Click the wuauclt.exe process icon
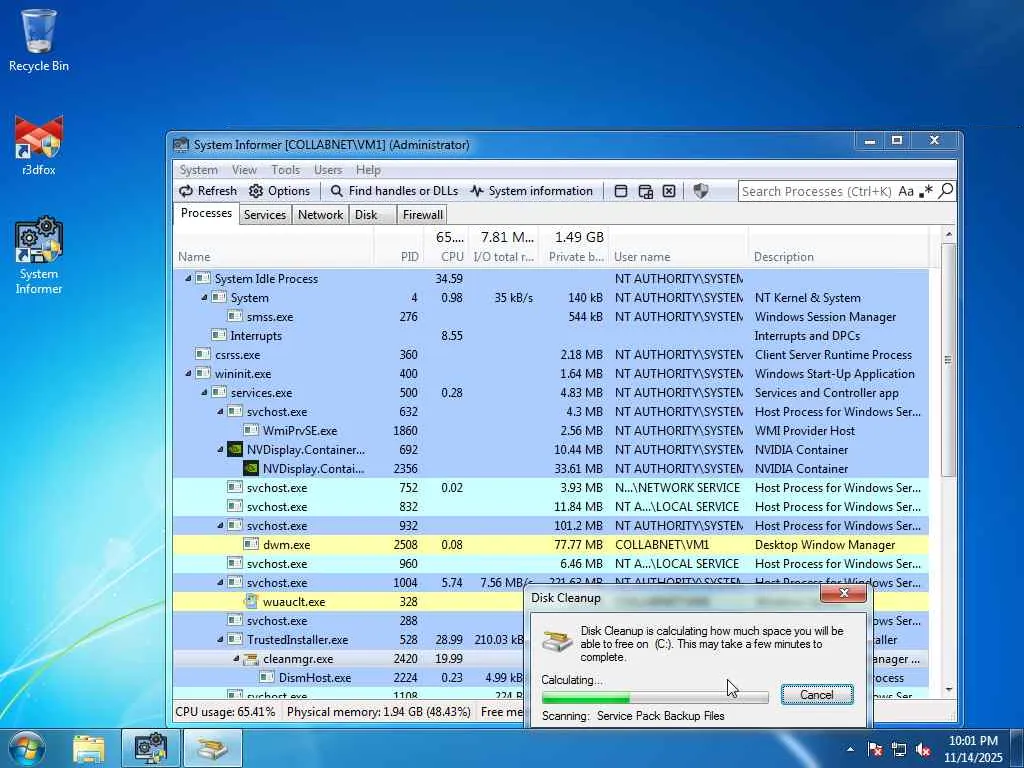This screenshot has height=768, width=1024. (x=251, y=601)
